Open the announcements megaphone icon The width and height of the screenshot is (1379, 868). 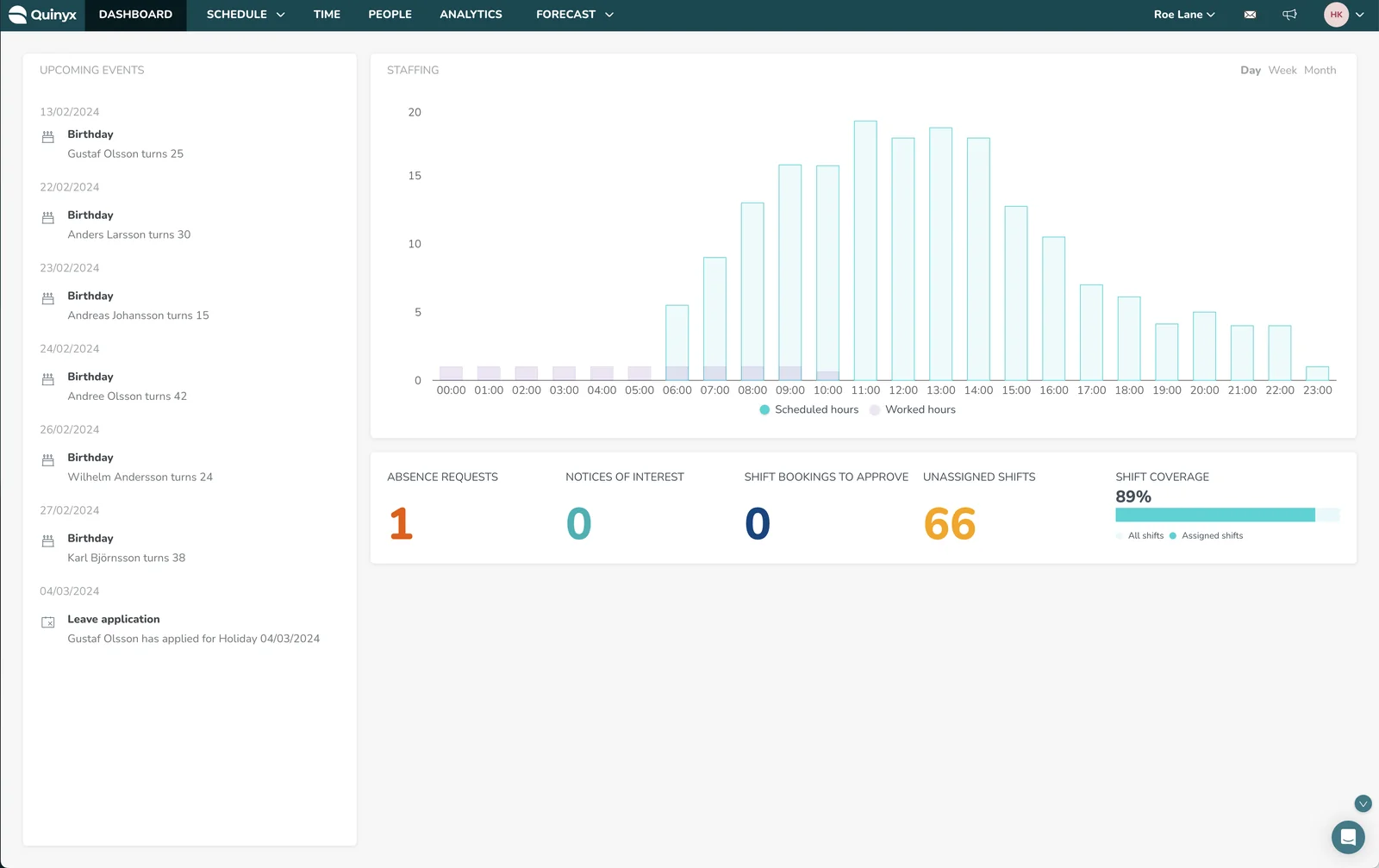point(1289,15)
